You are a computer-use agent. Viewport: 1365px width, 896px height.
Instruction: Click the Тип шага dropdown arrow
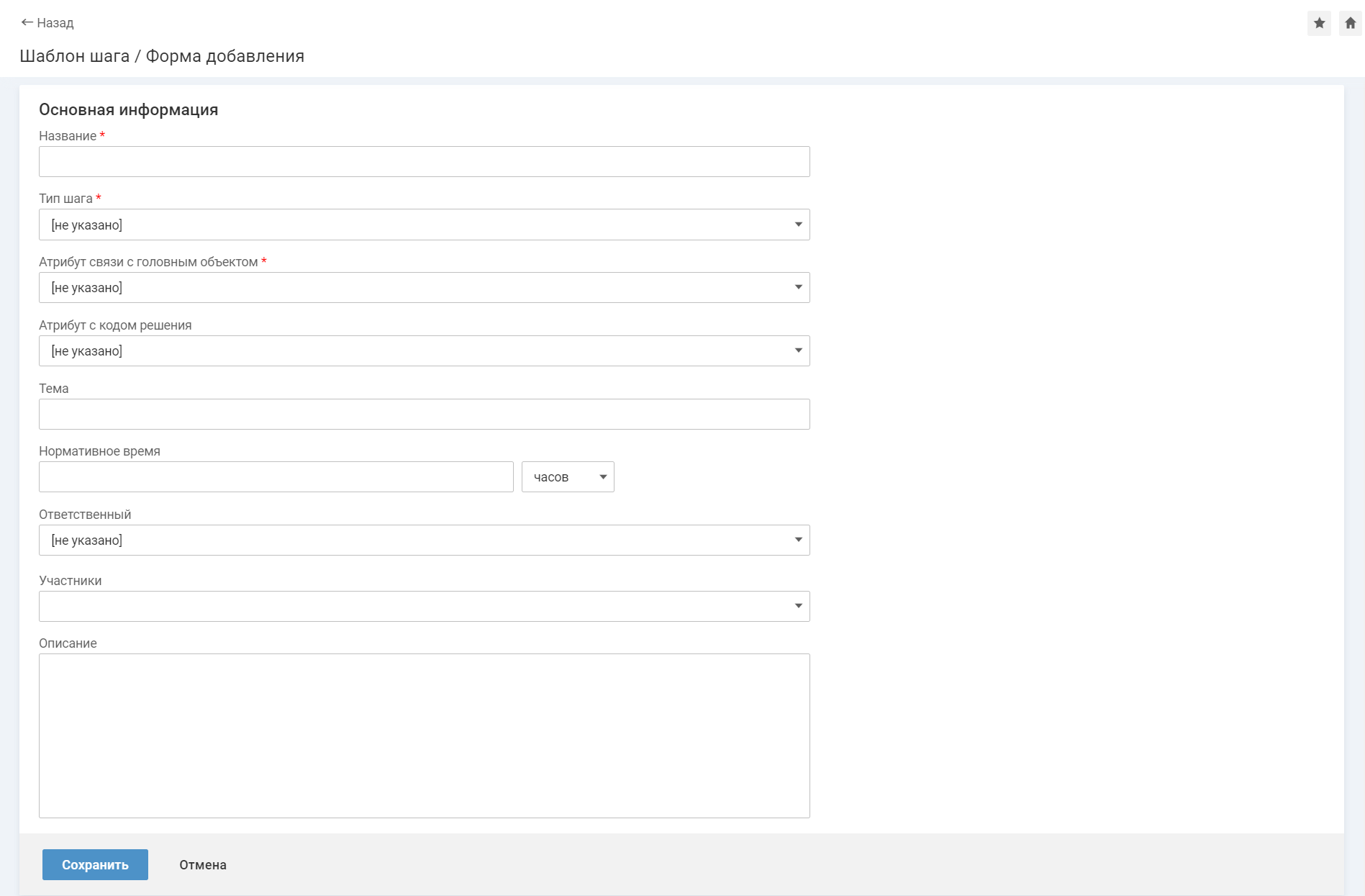pos(798,225)
